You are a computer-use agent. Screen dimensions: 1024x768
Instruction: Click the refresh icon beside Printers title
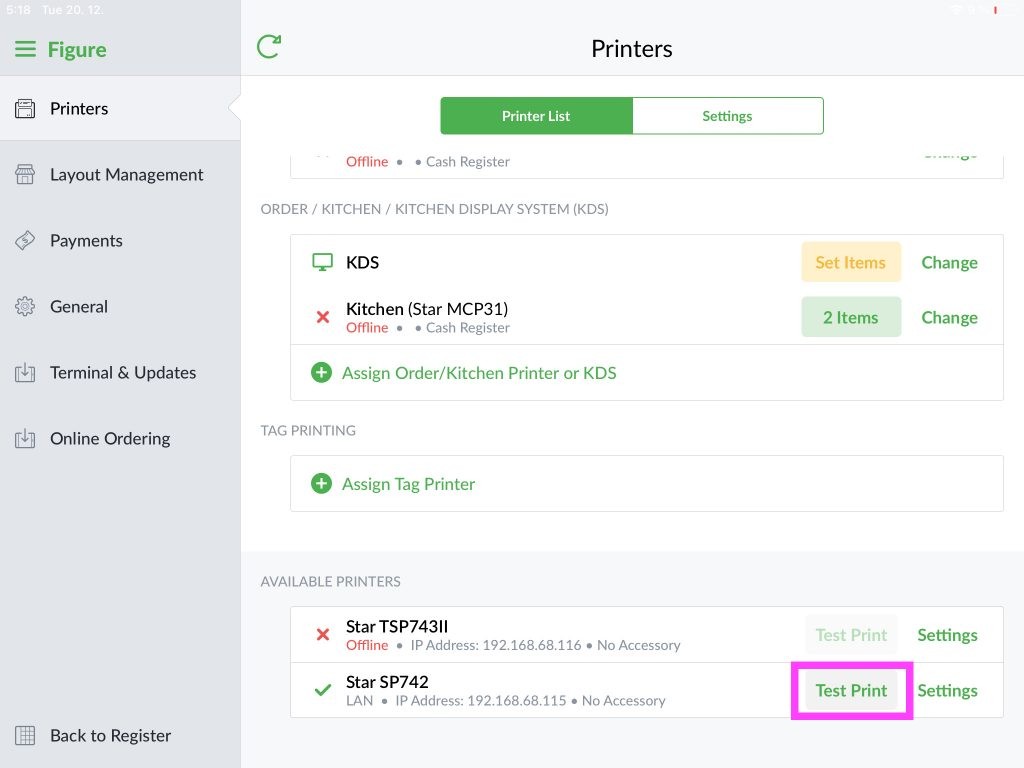268,47
